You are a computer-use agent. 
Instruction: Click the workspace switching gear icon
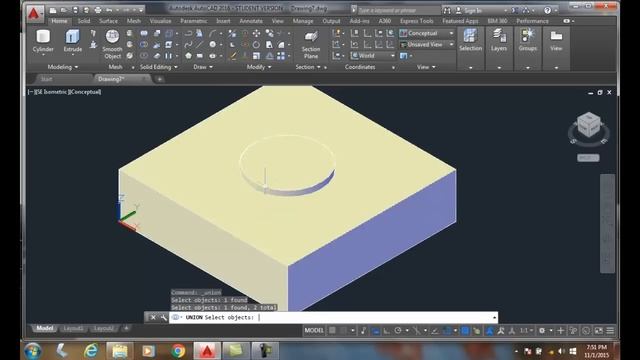click(542, 331)
